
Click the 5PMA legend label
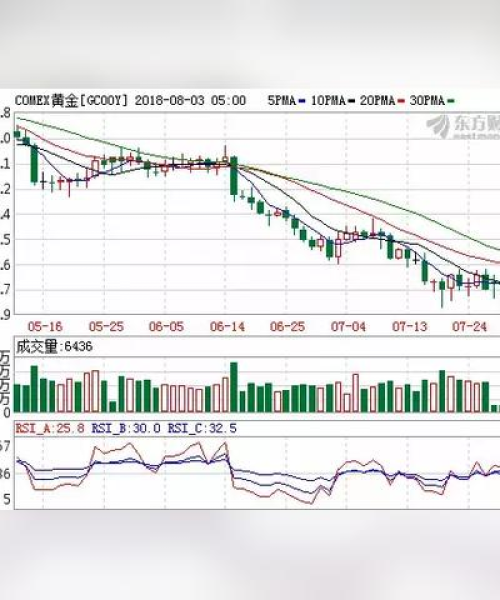282,101
